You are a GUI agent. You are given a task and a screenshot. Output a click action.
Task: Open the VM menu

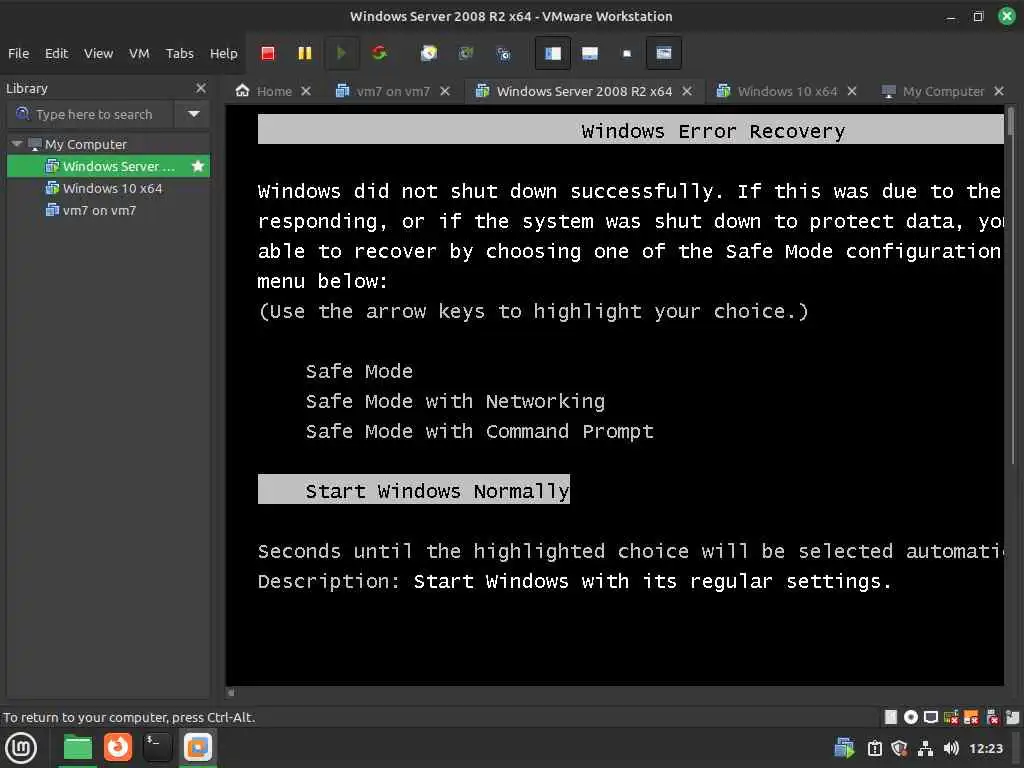click(x=138, y=54)
